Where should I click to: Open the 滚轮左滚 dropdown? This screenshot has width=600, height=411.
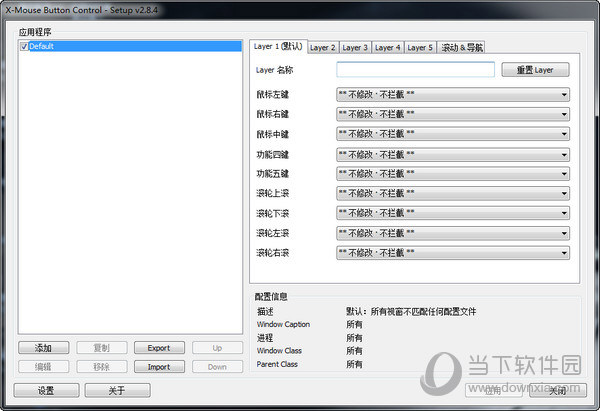(453, 233)
